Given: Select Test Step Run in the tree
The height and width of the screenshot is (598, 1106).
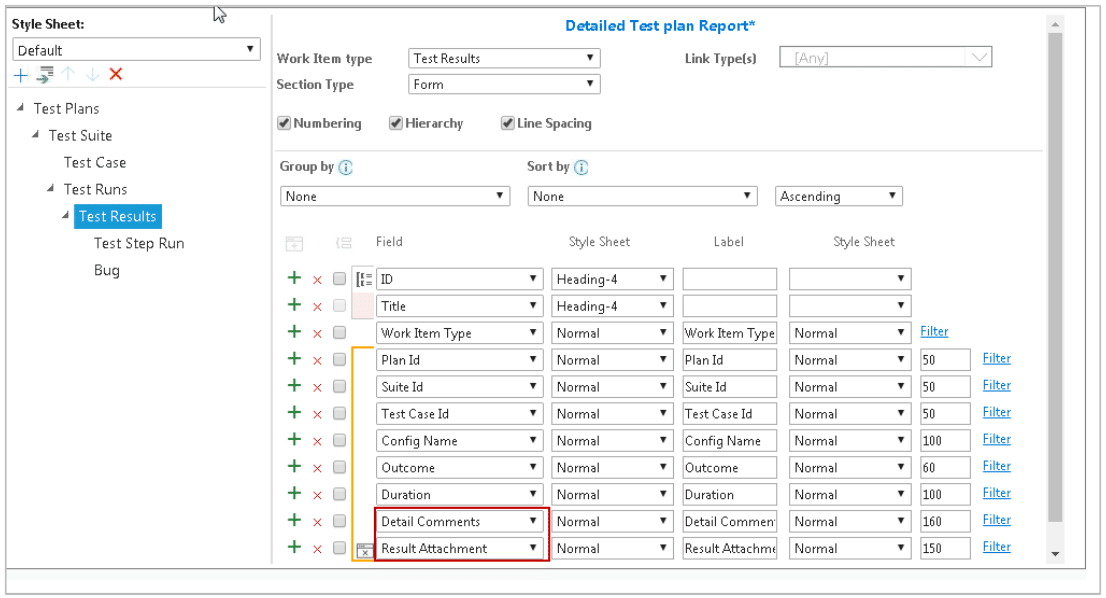Looking at the screenshot, I should pyautogui.click(x=139, y=243).
